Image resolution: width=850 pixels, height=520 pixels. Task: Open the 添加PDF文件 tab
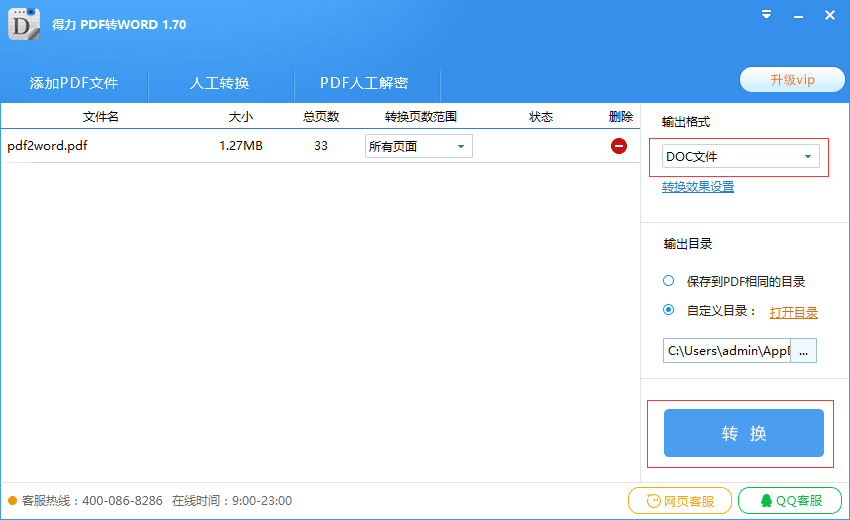tap(74, 83)
